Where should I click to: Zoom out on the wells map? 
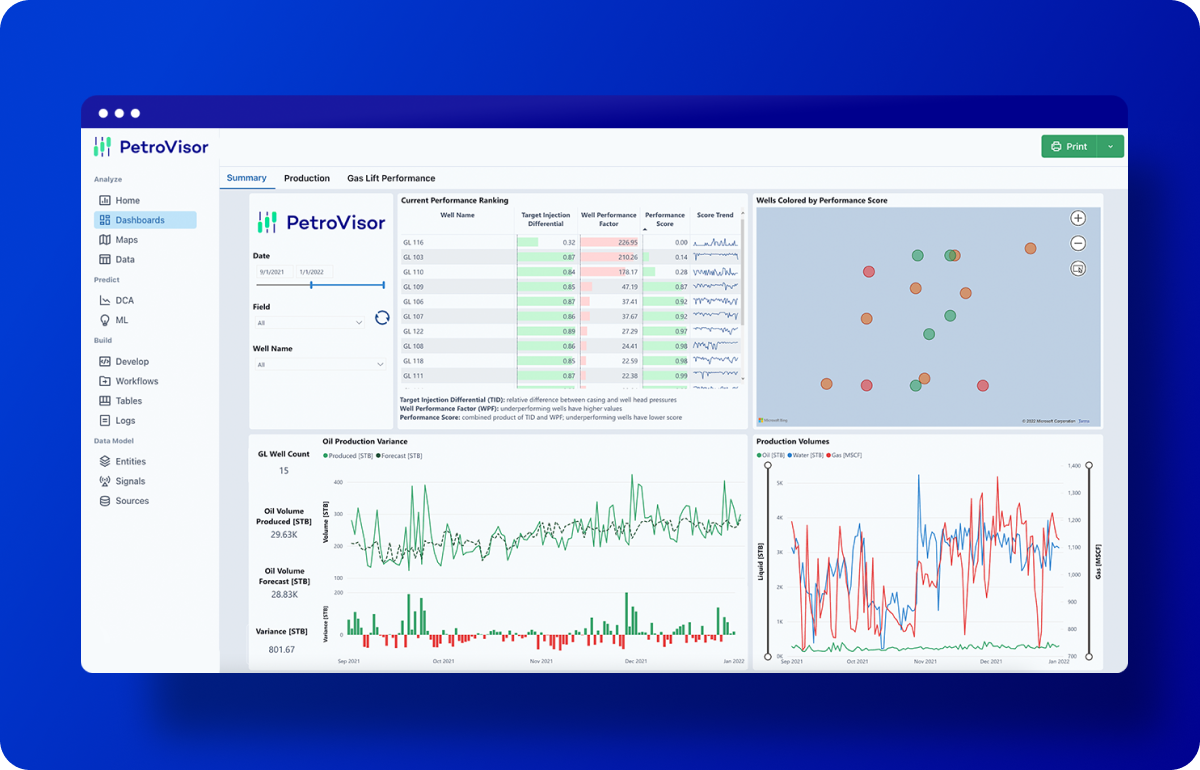(x=1078, y=243)
